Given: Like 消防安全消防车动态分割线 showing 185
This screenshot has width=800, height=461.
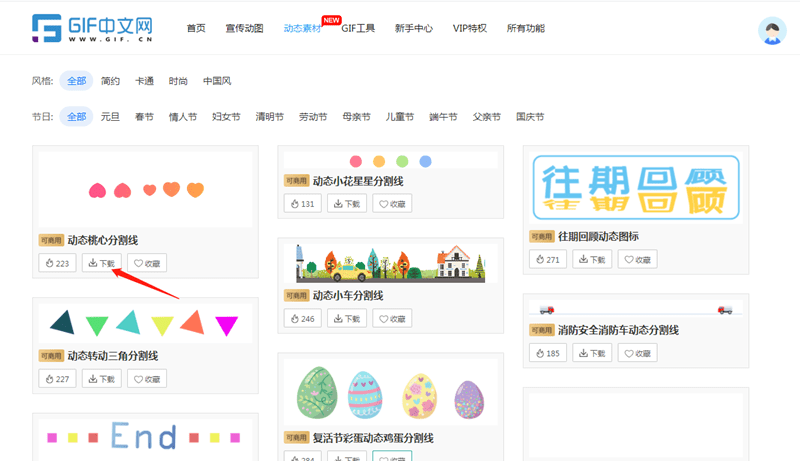Looking at the screenshot, I should [x=548, y=353].
